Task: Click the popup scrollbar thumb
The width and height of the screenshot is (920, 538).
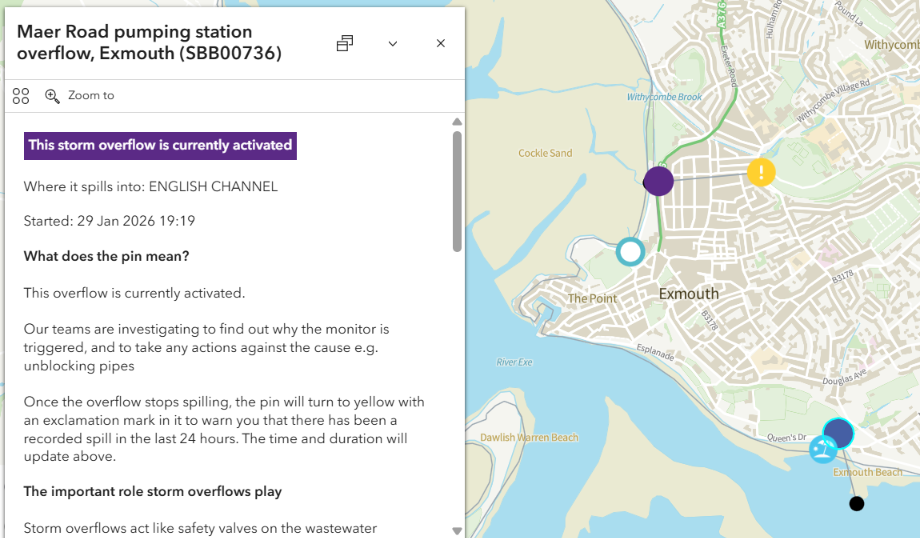Action: pos(457,190)
